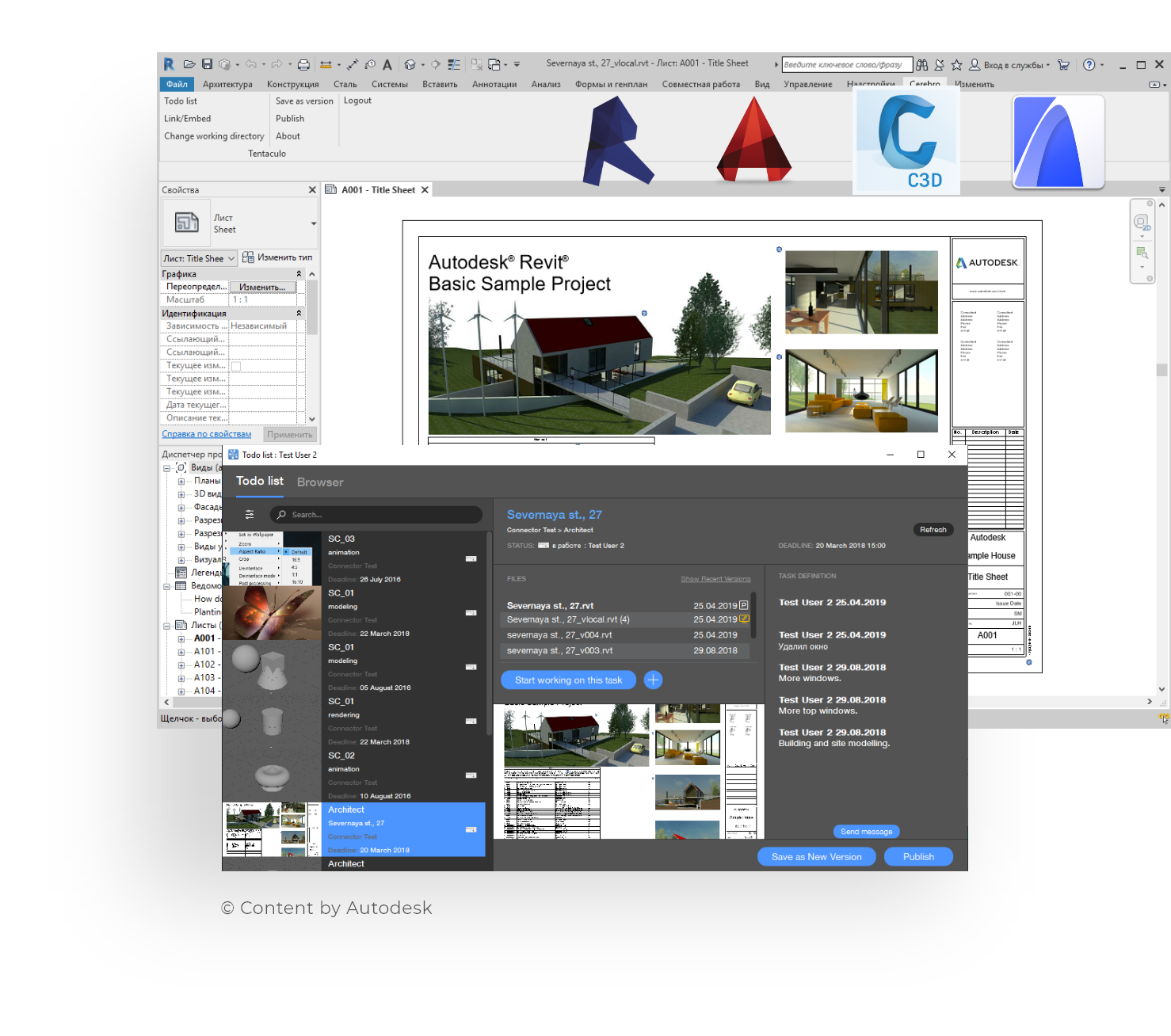
Task: Open the 'Лист: Title Shee' instance dropdown
Action: point(199,258)
